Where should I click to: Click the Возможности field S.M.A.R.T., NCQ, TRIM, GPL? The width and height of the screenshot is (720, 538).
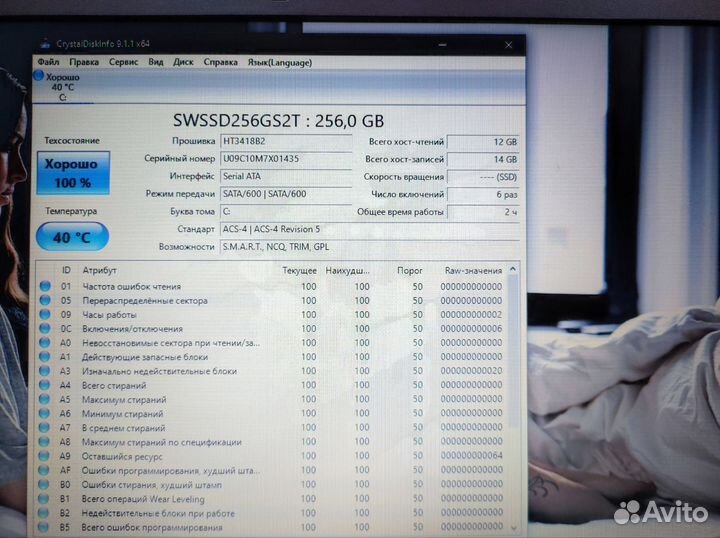coord(370,247)
